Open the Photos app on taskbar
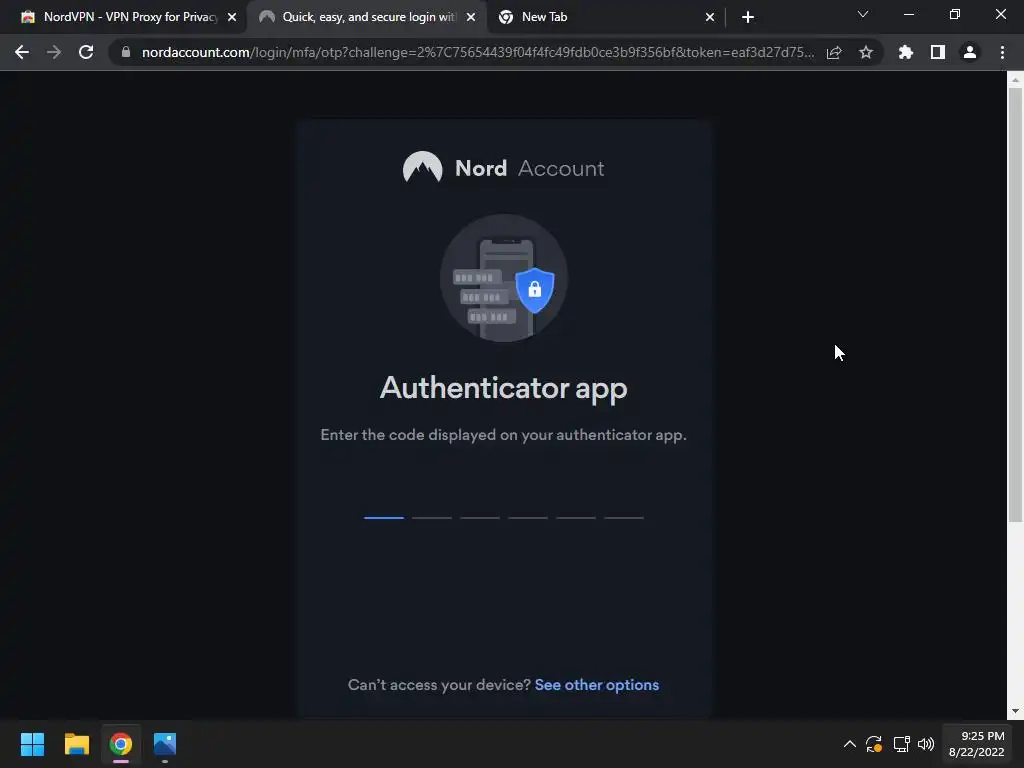1024x768 pixels. click(165, 744)
